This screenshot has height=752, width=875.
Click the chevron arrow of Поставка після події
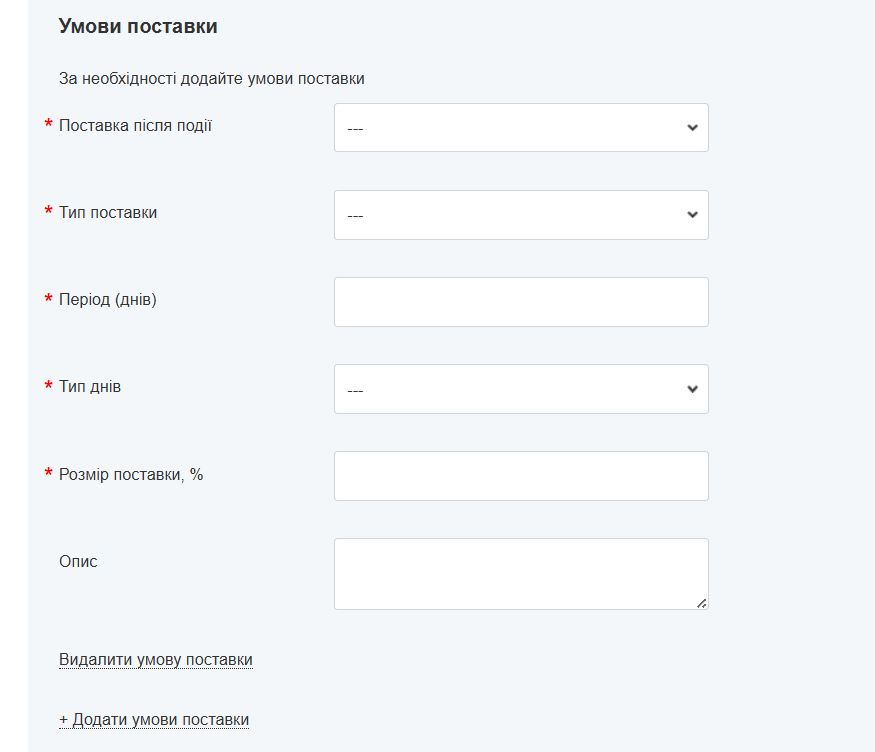point(692,128)
